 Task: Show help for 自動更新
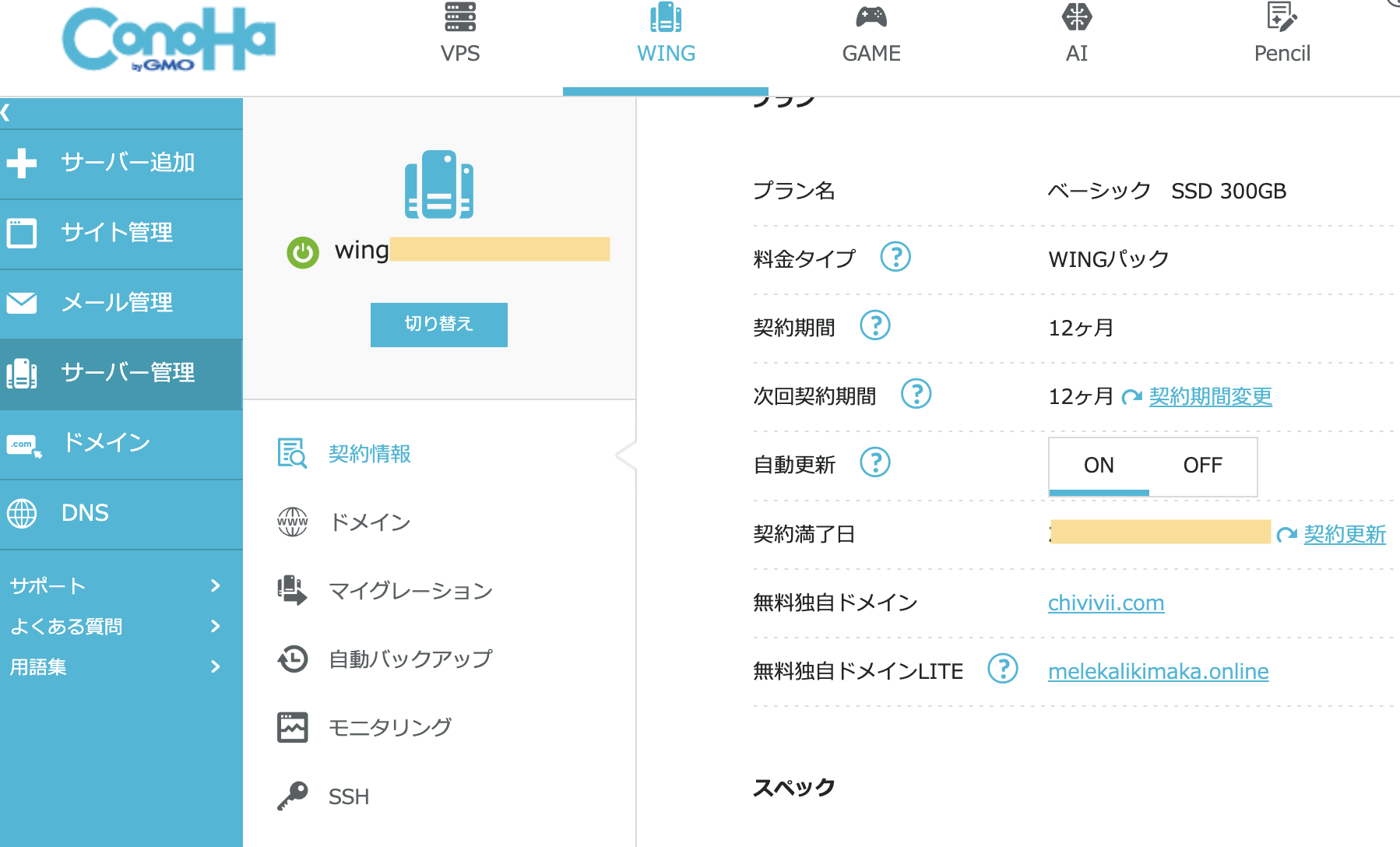point(875,462)
